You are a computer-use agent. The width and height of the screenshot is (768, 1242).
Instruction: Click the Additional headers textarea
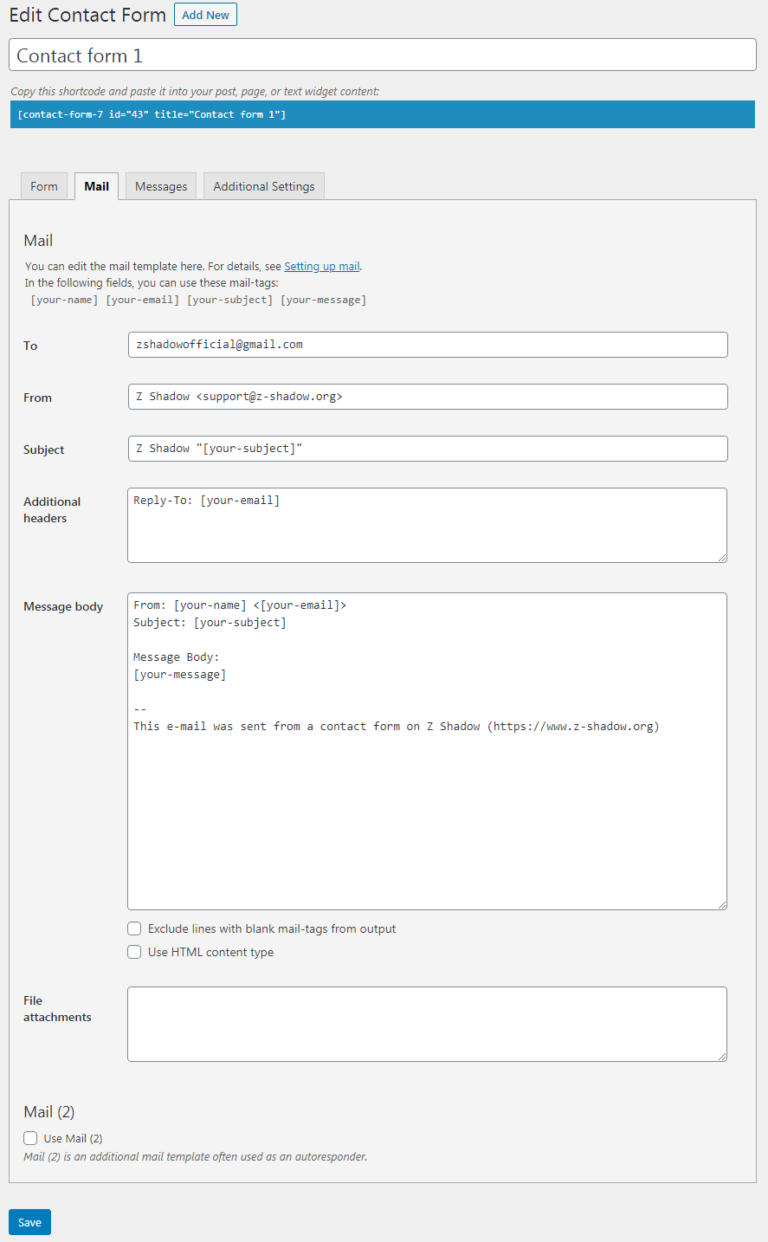[427, 524]
